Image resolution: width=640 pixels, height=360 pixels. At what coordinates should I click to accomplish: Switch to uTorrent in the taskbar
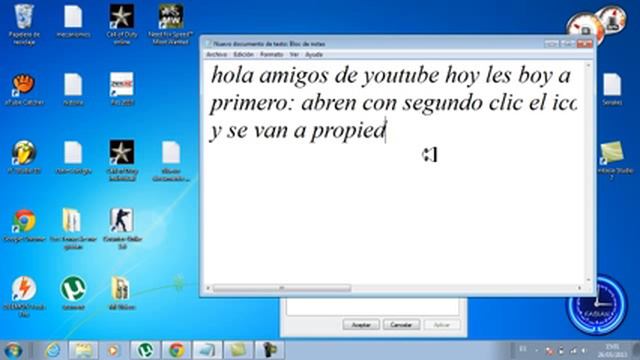tap(145, 350)
